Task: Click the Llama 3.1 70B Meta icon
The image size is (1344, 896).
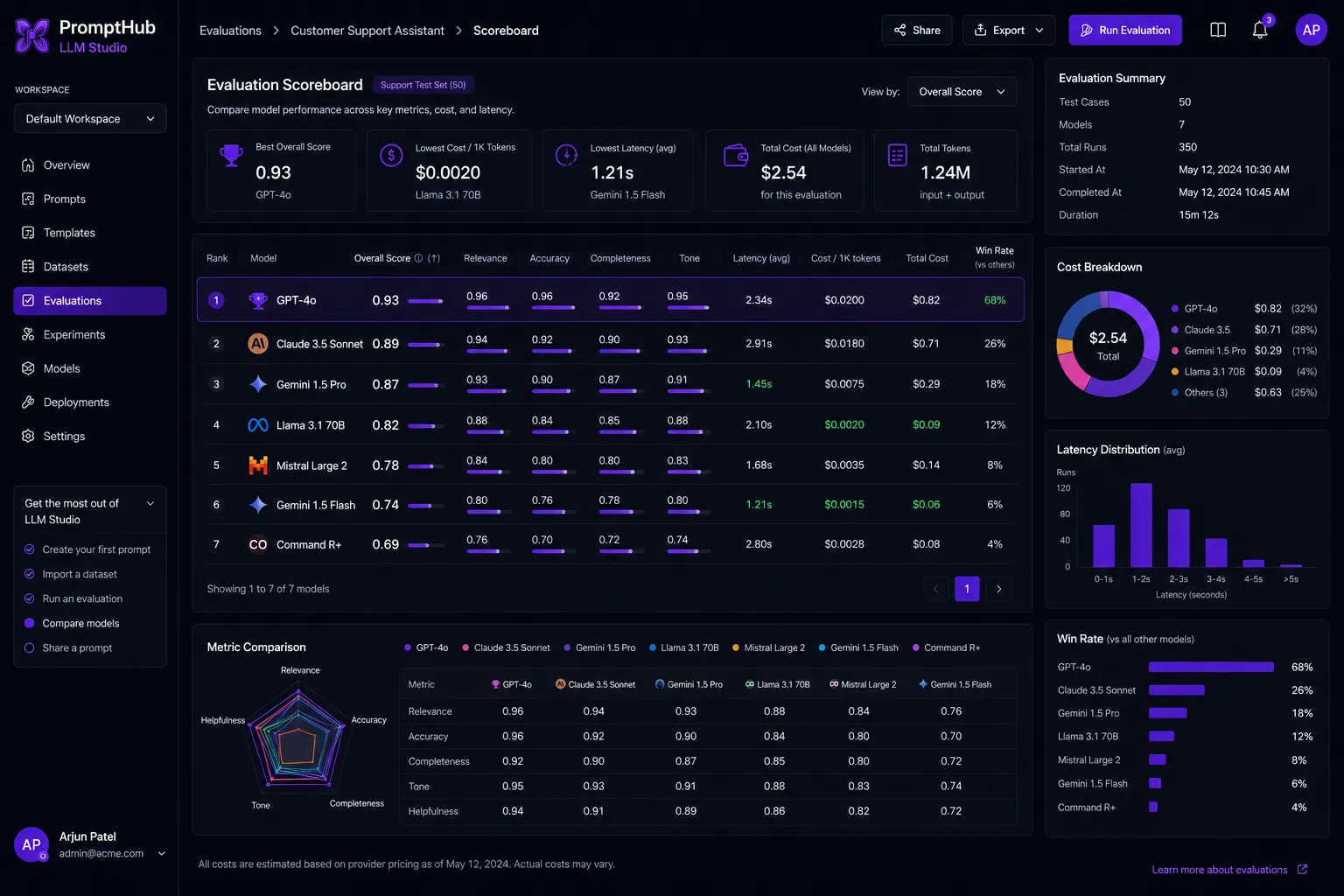Action: pos(258,425)
